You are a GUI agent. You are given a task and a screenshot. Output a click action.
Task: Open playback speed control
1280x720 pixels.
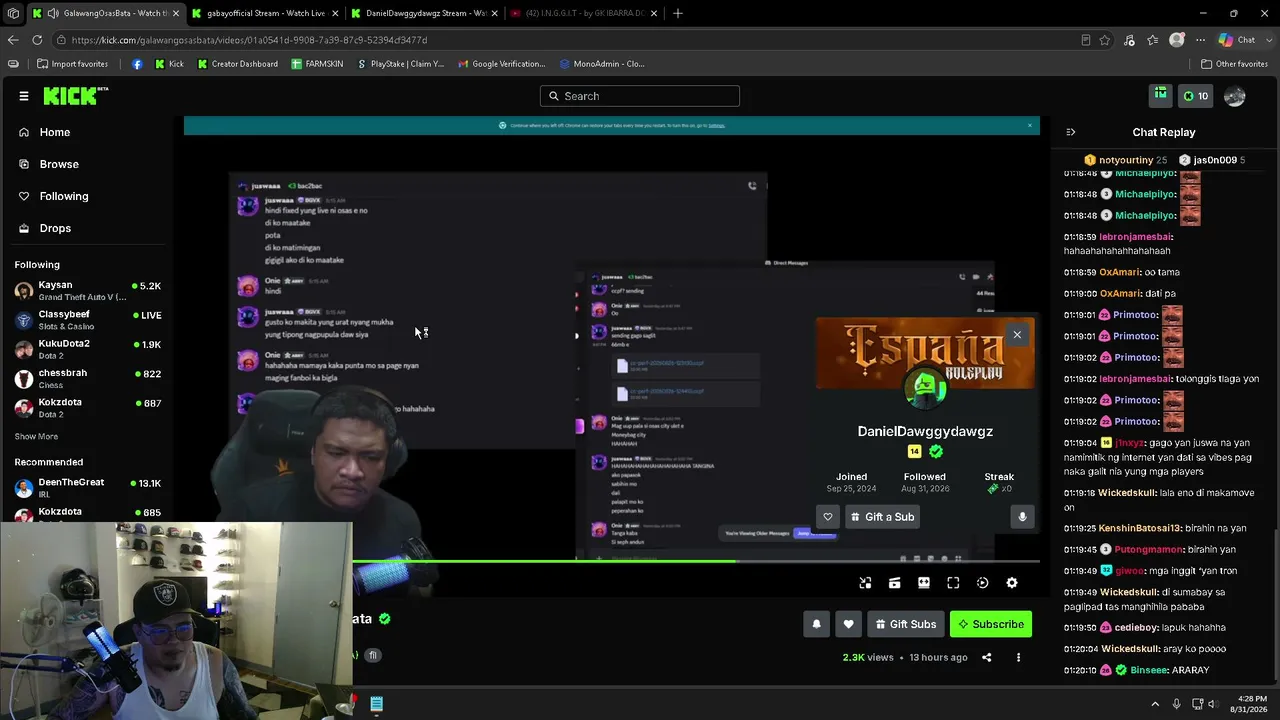[x=983, y=583]
